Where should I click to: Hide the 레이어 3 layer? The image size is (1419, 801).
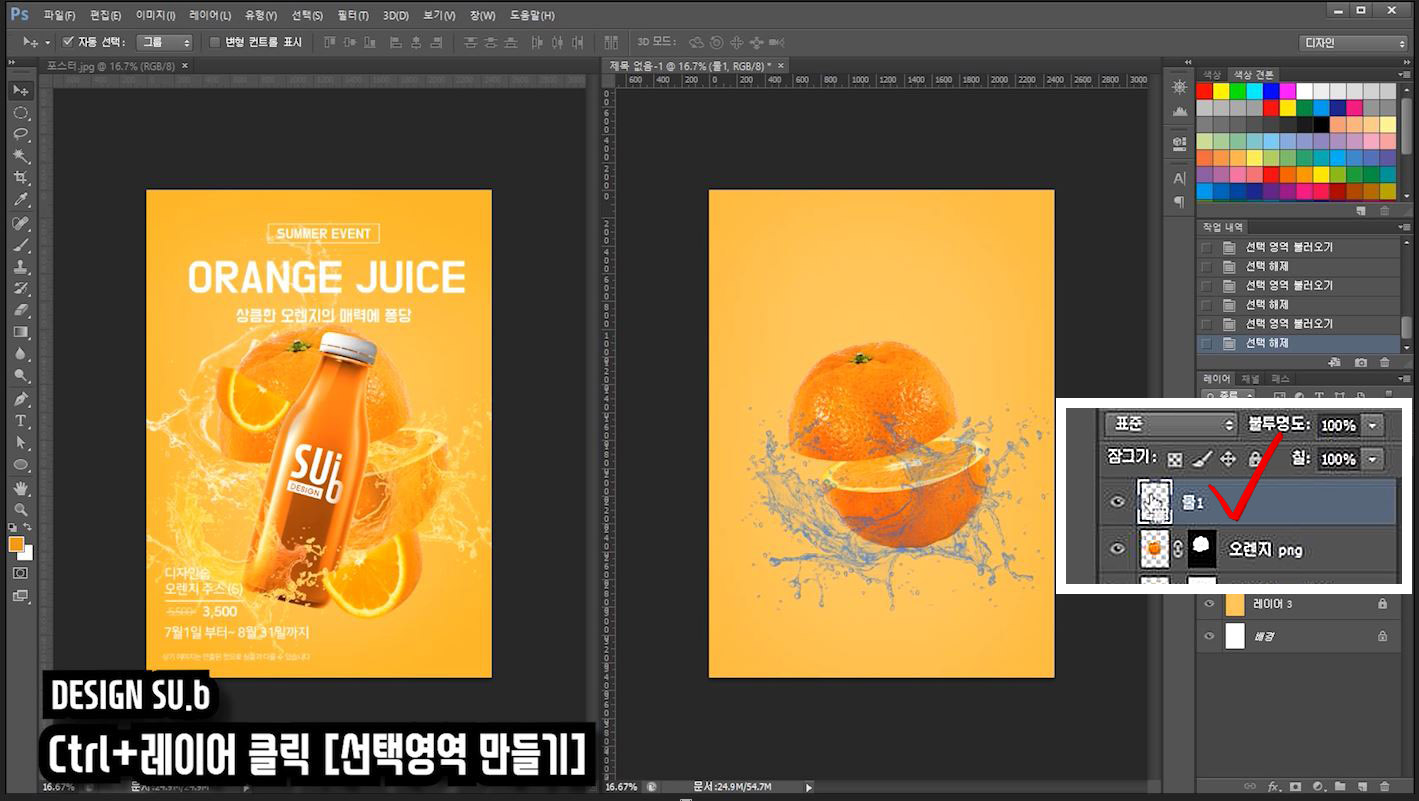tap(1209, 604)
